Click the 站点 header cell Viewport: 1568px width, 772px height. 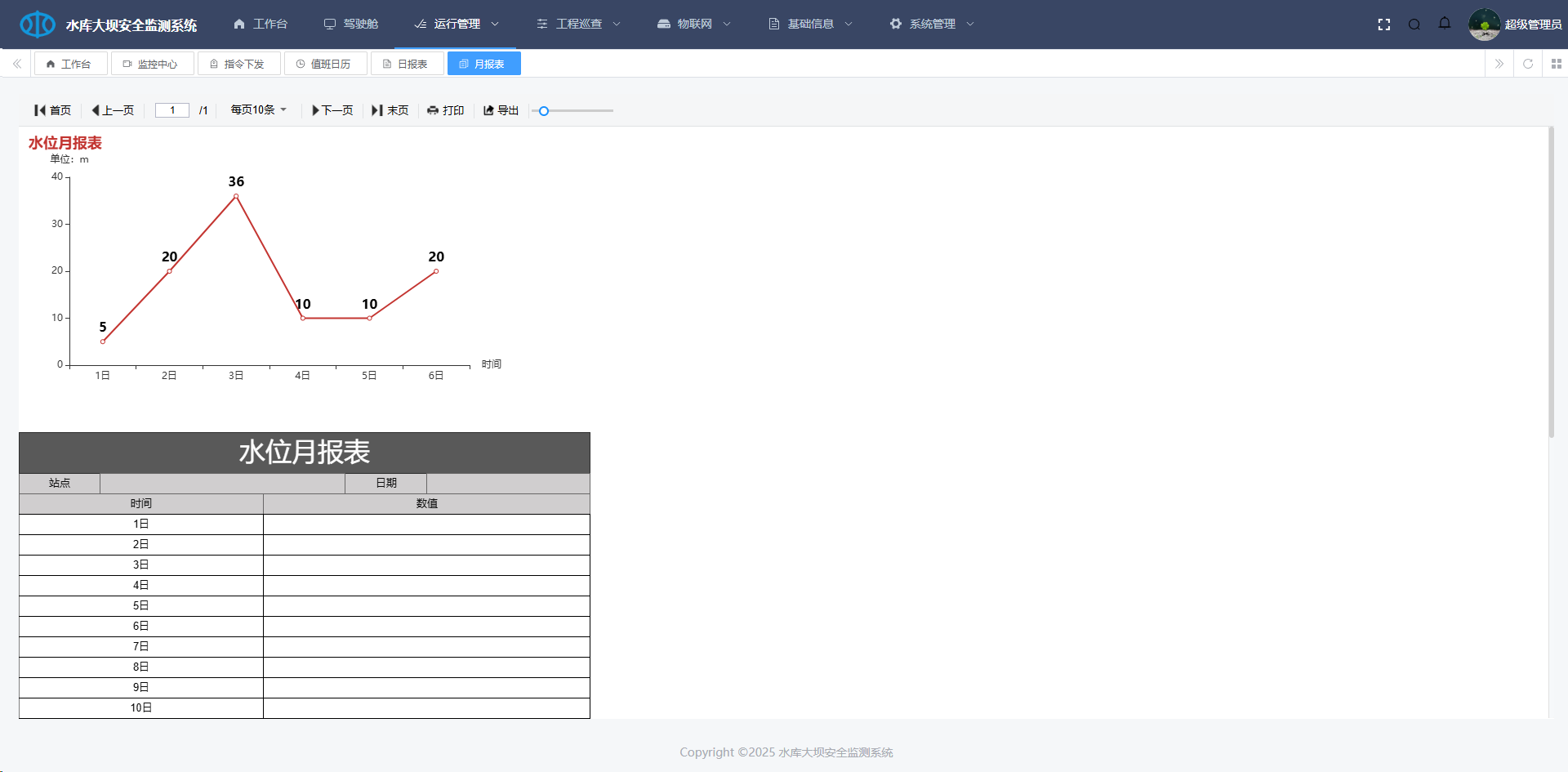(x=60, y=484)
